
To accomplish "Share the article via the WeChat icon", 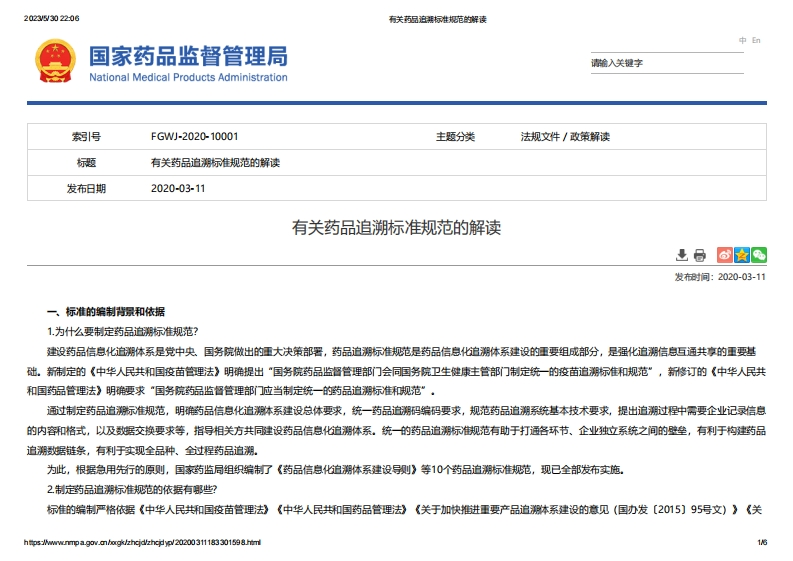I will (759, 255).
